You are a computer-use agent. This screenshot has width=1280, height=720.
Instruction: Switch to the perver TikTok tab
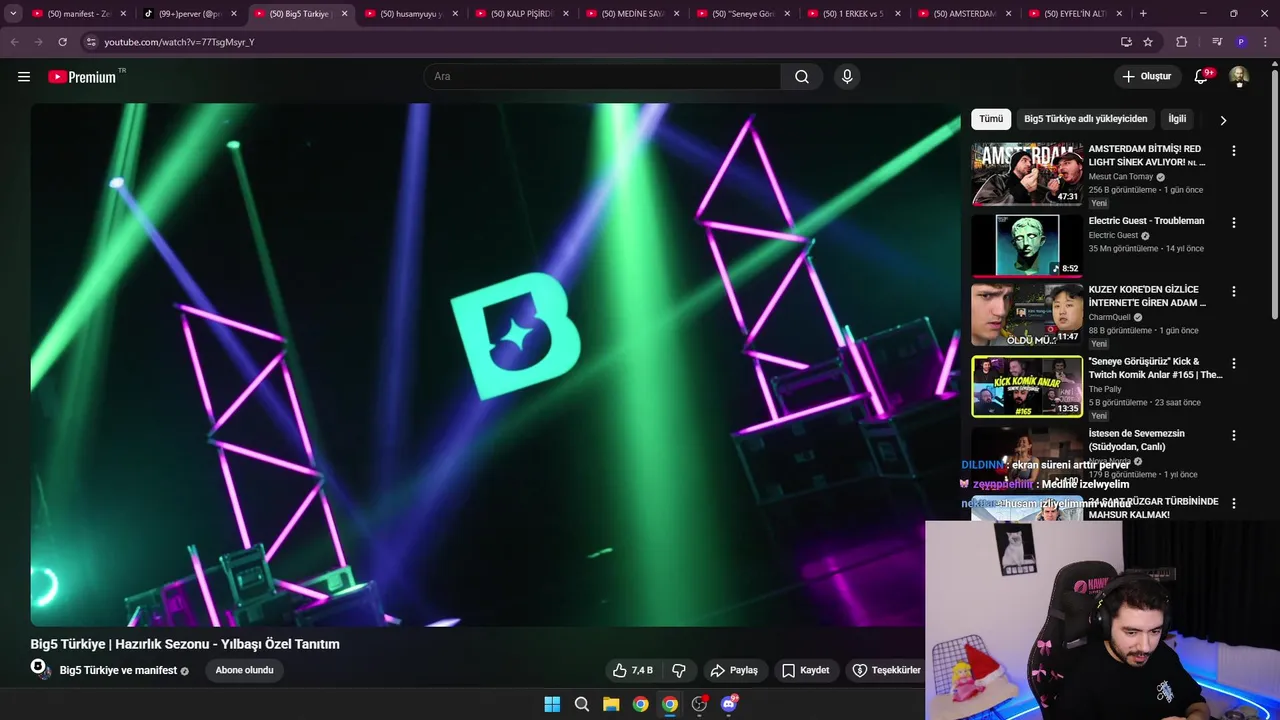(190, 14)
